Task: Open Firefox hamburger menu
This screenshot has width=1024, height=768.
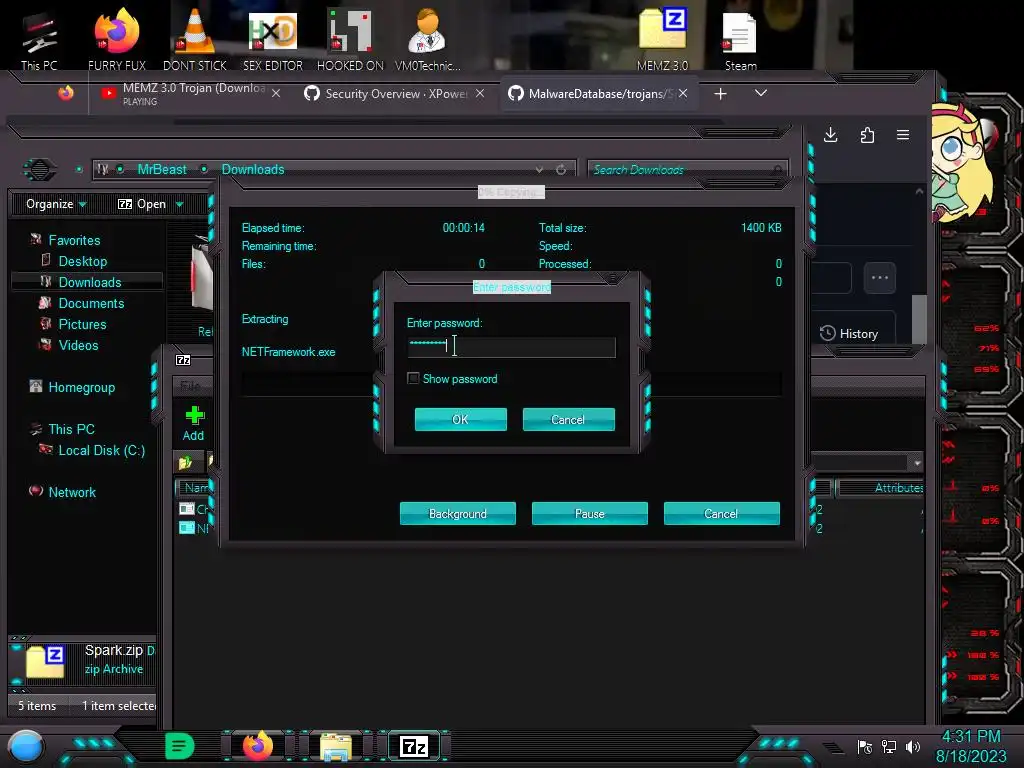Action: click(x=903, y=135)
